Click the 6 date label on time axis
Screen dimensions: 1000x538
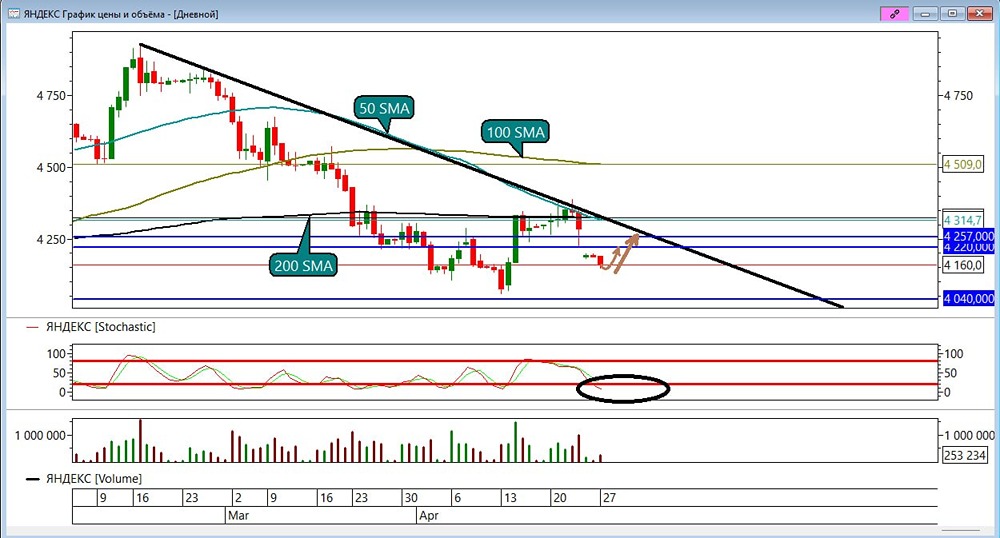coord(457,498)
